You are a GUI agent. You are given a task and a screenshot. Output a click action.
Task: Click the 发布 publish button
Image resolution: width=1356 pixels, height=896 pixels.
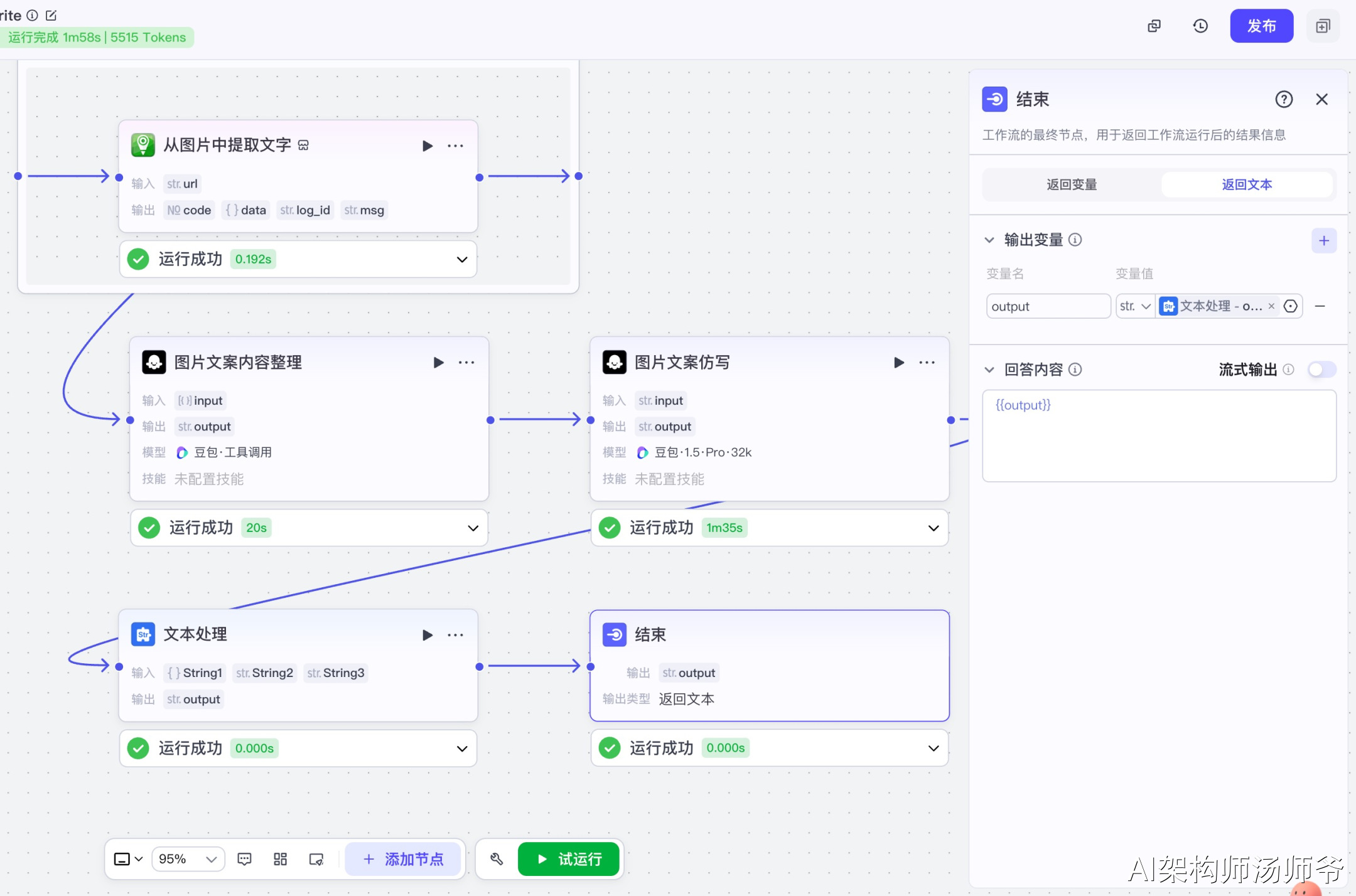(1261, 26)
